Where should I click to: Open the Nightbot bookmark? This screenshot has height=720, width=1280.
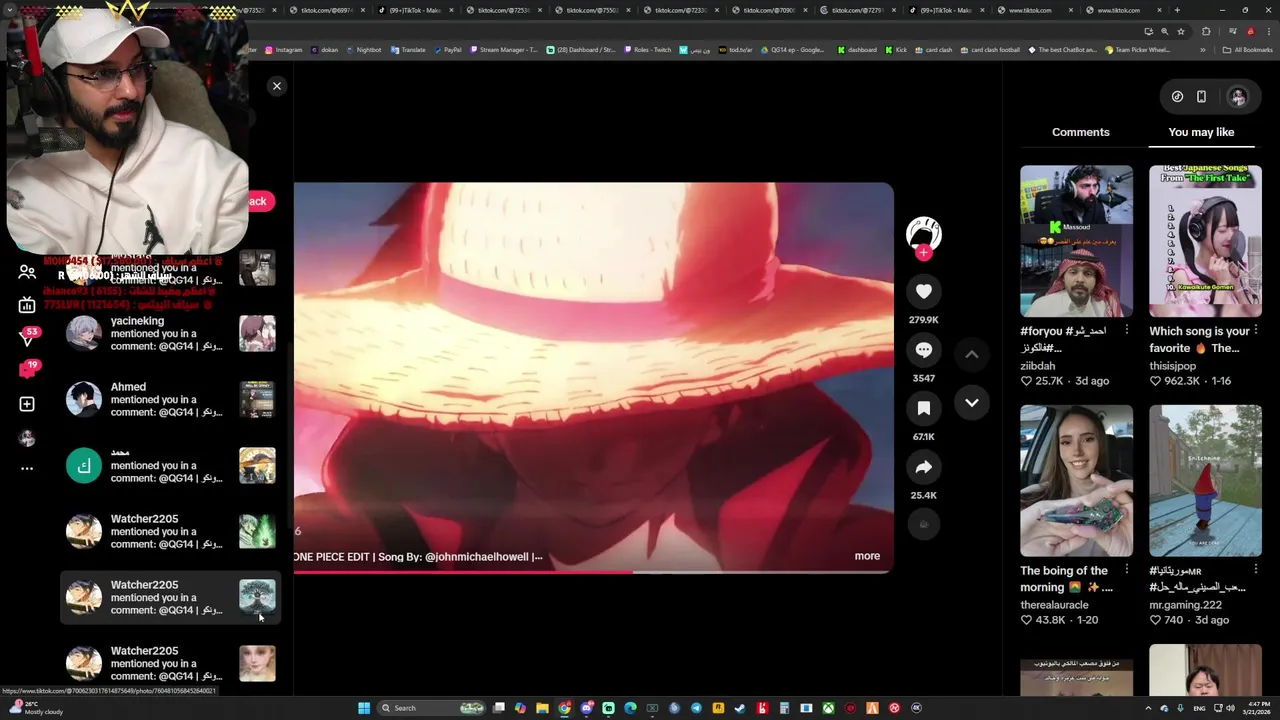click(363, 49)
